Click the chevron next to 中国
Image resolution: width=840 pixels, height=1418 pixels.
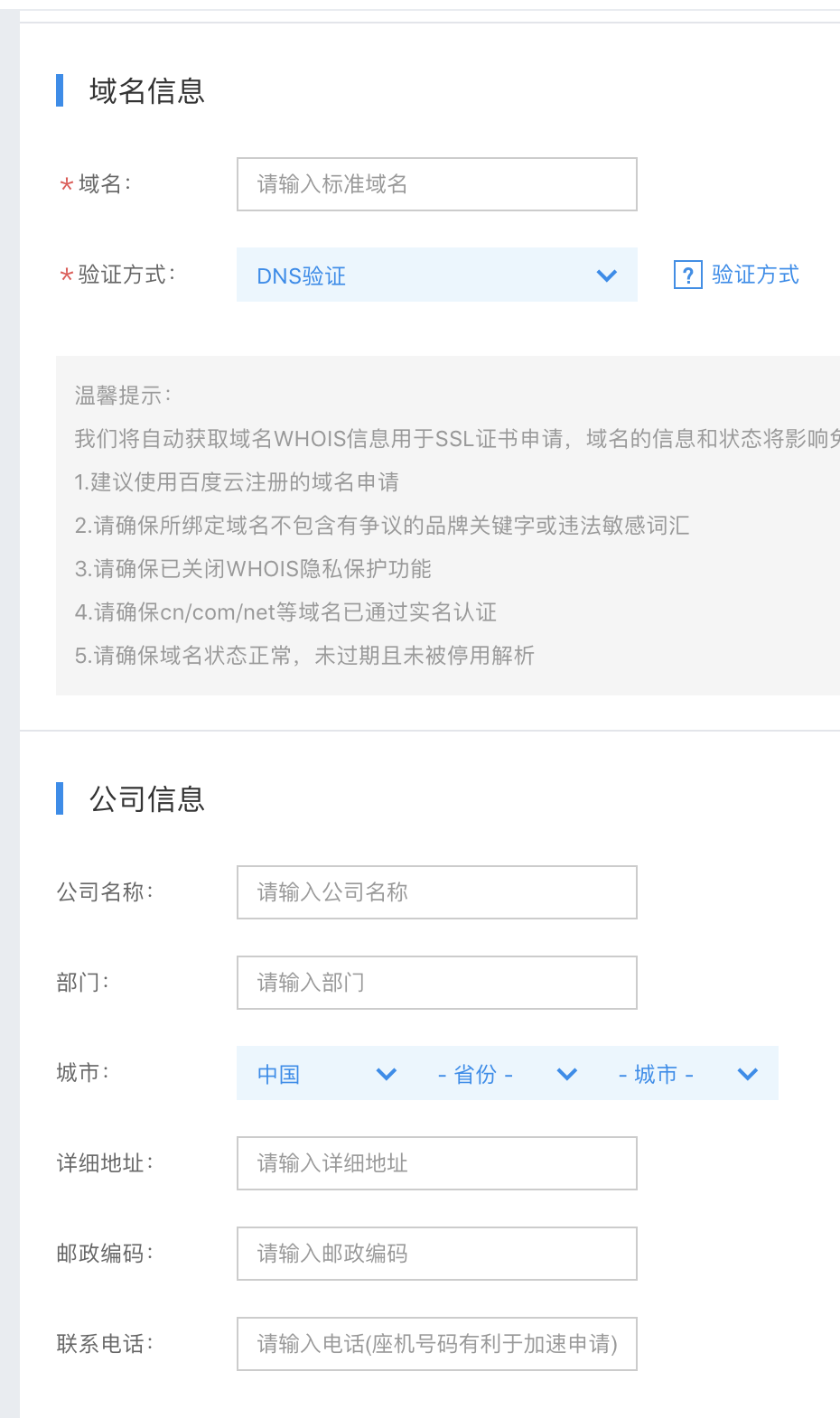click(386, 1075)
